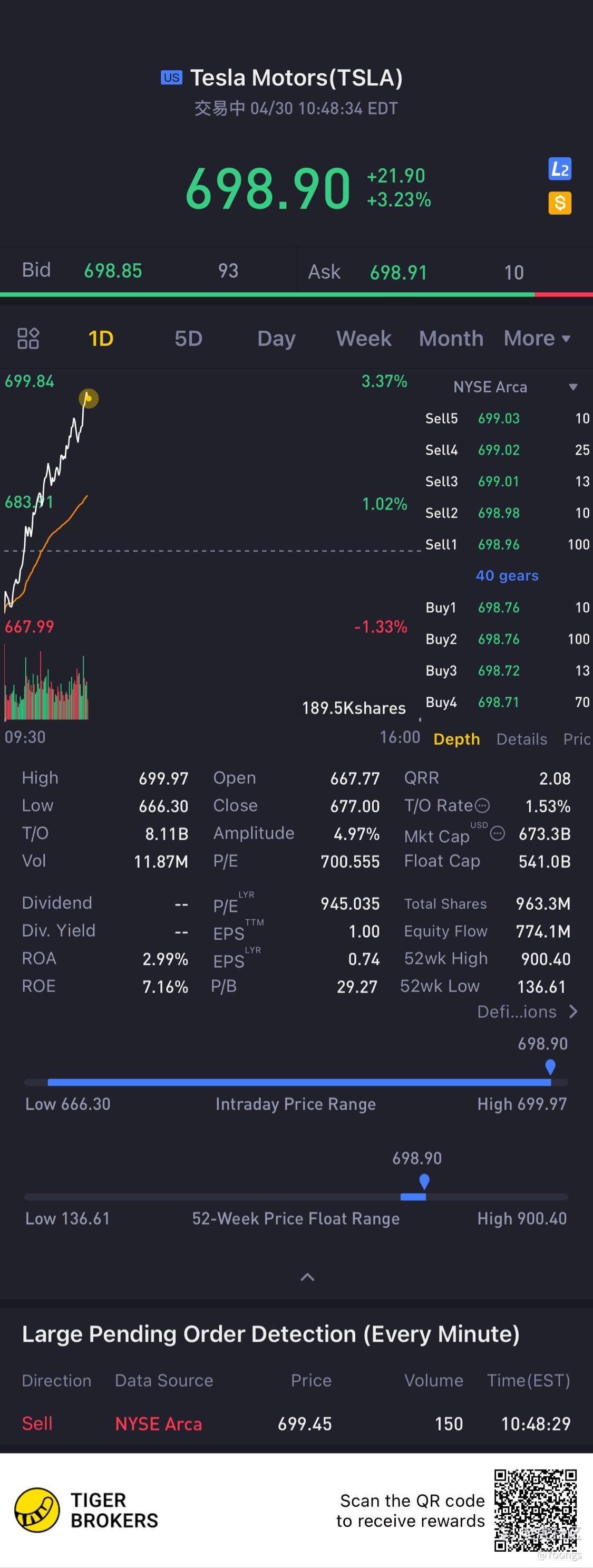Image resolution: width=593 pixels, height=1568 pixels.
Task: Tap the Vol value 11.87M
Action: click(161, 862)
